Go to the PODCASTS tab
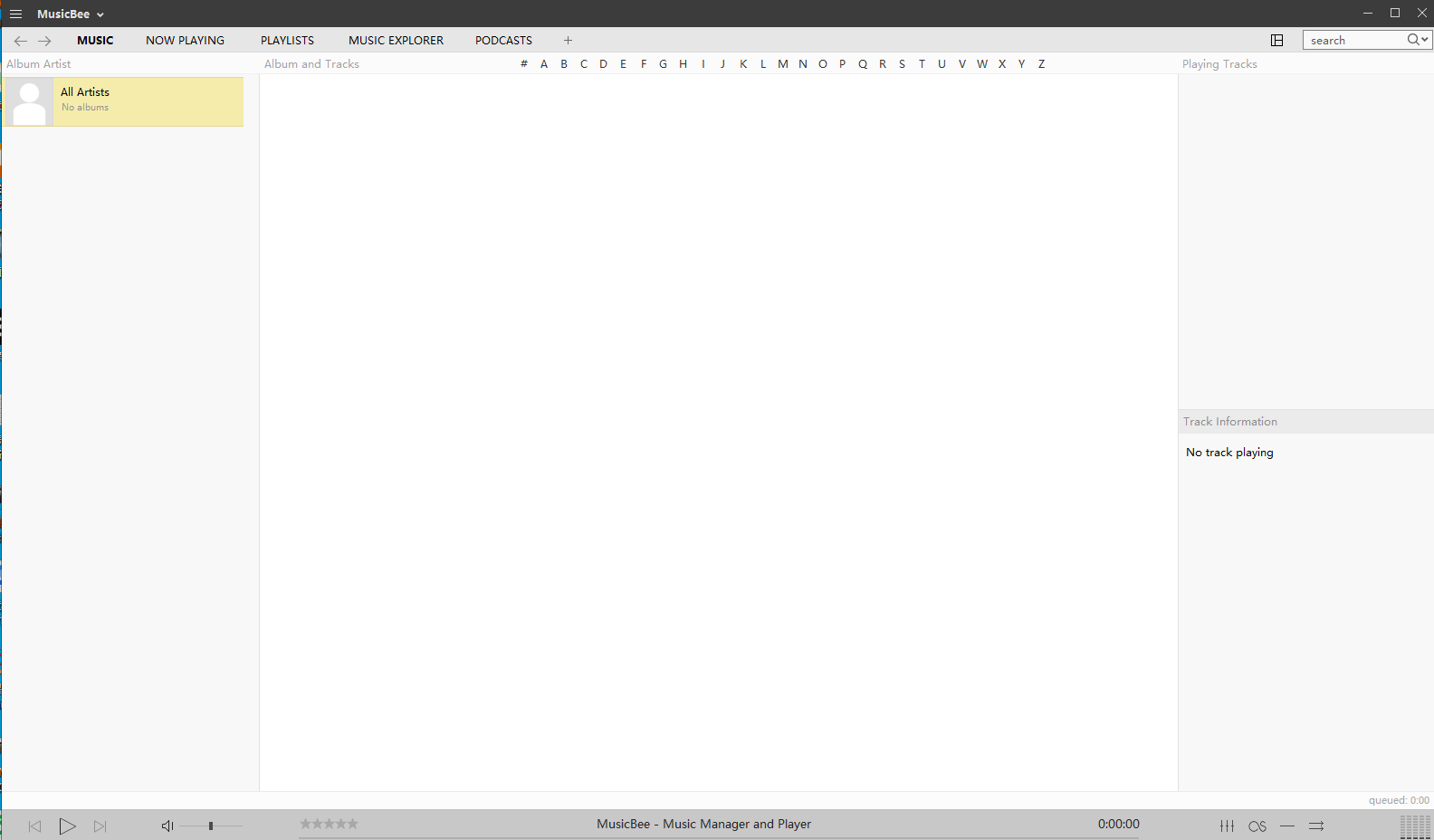 pos(503,41)
